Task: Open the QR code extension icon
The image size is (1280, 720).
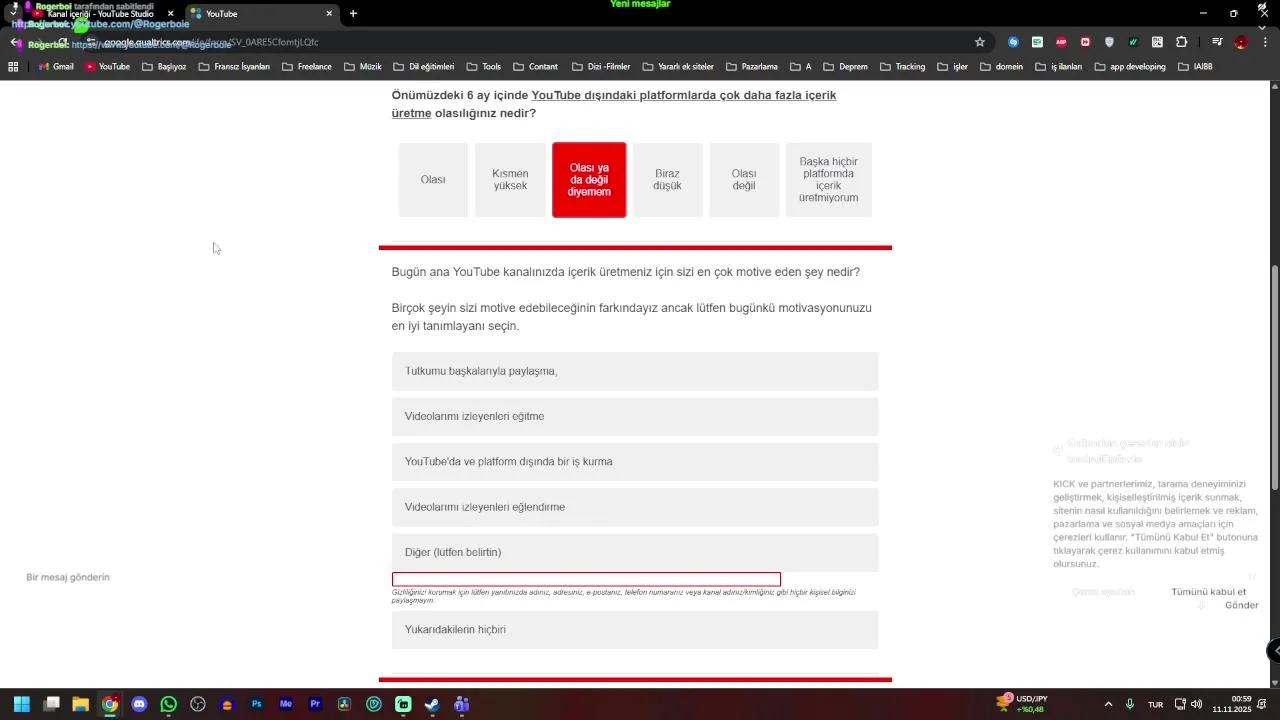Action: pos(1157,42)
